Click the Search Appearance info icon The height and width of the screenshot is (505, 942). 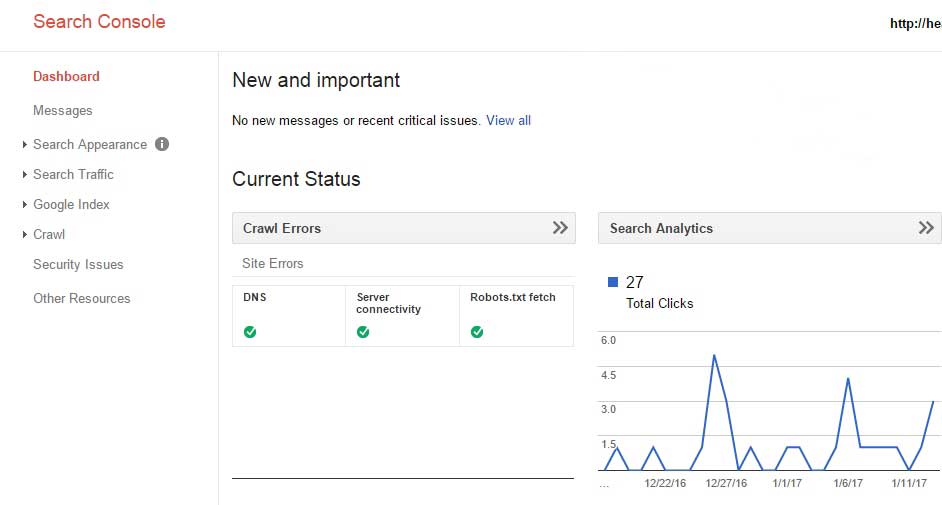[x=162, y=144]
